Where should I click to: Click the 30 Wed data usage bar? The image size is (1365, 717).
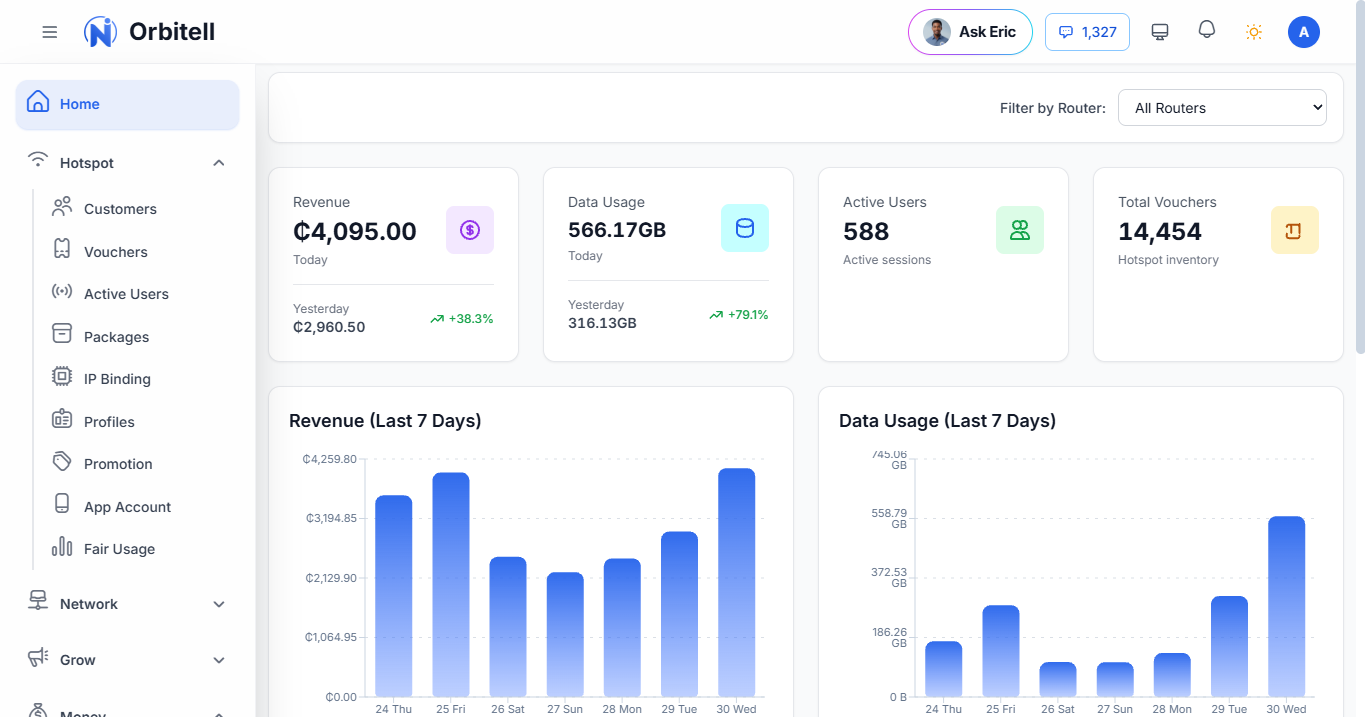(1287, 606)
